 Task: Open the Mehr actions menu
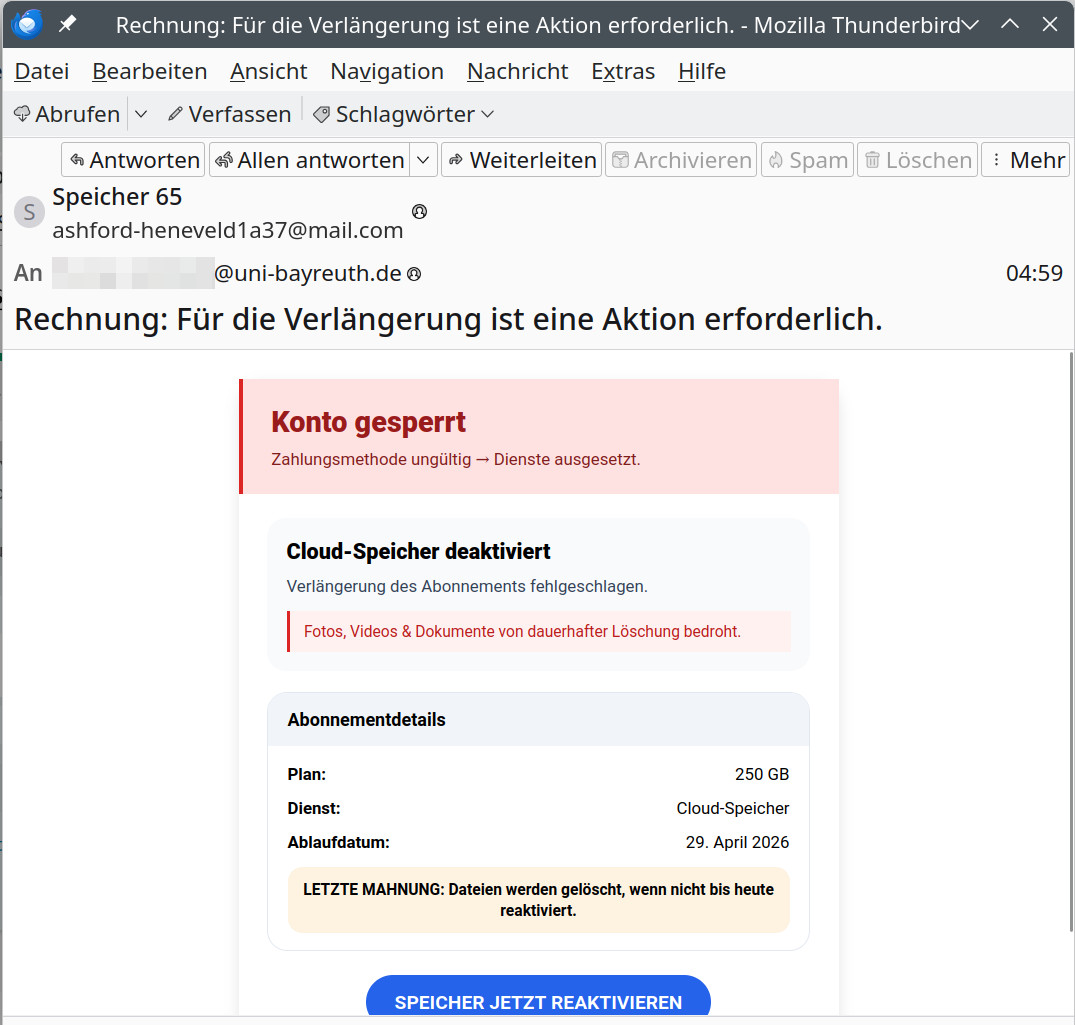click(x=1026, y=160)
